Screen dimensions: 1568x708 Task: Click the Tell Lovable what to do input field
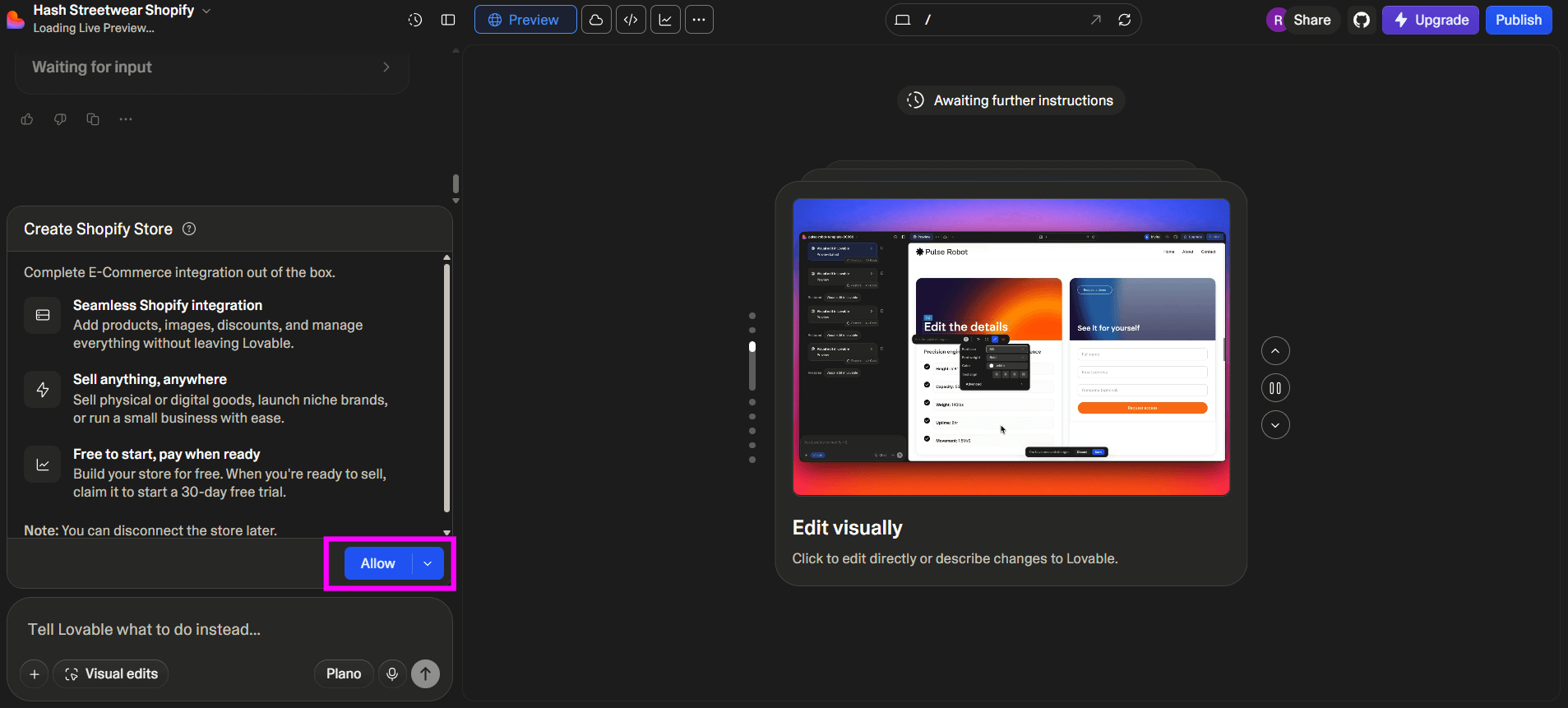pos(230,630)
